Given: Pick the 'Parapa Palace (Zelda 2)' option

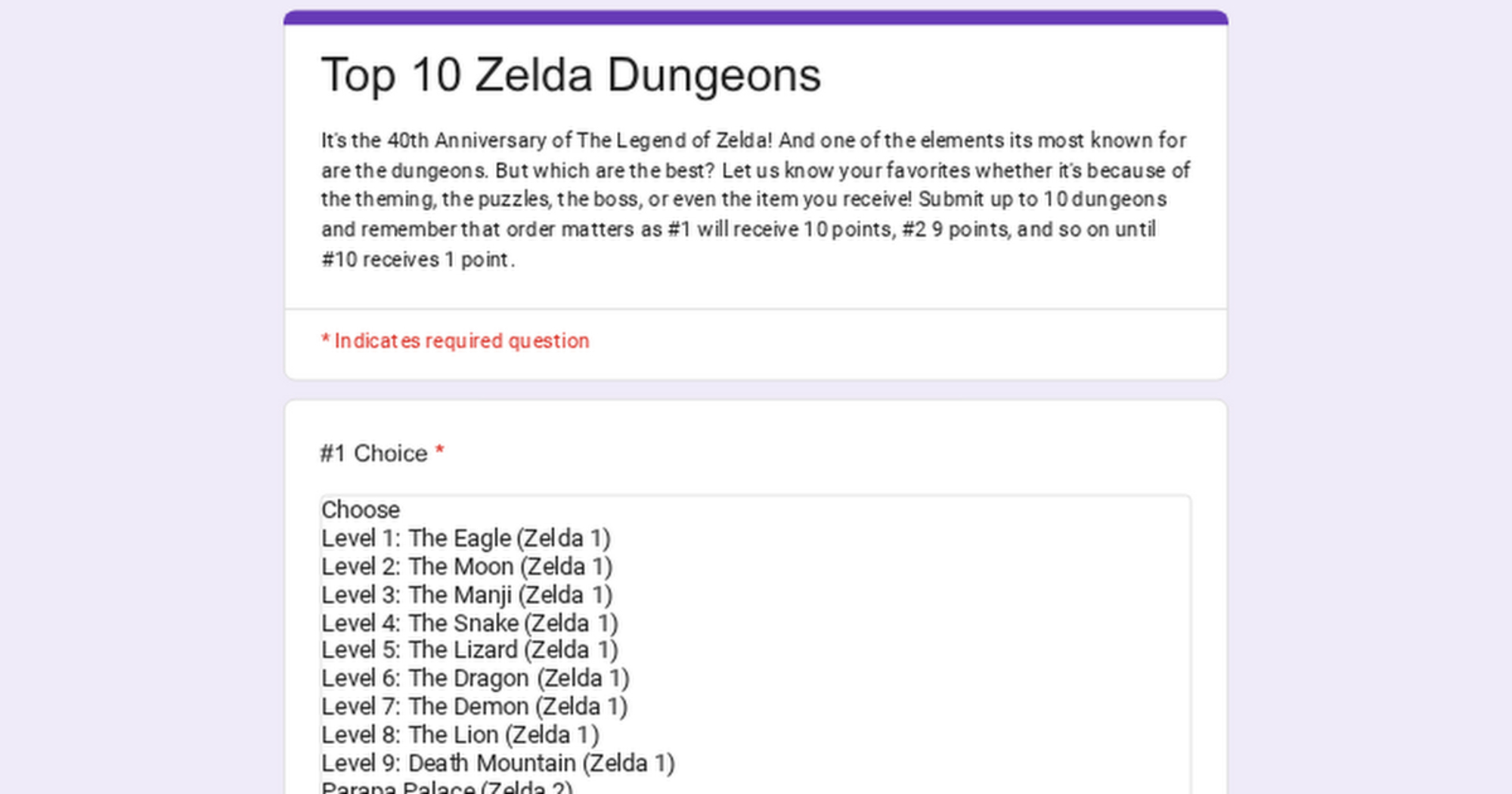Looking at the screenshot, I should point(447,787).
